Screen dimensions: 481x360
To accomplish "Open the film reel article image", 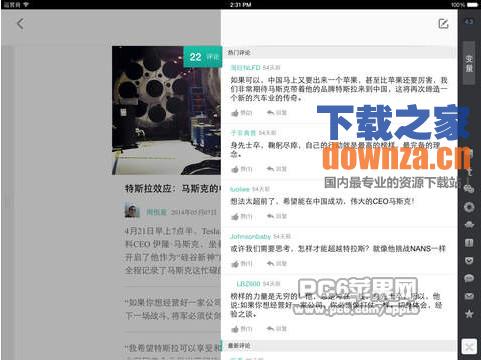I will pos(166,110).
